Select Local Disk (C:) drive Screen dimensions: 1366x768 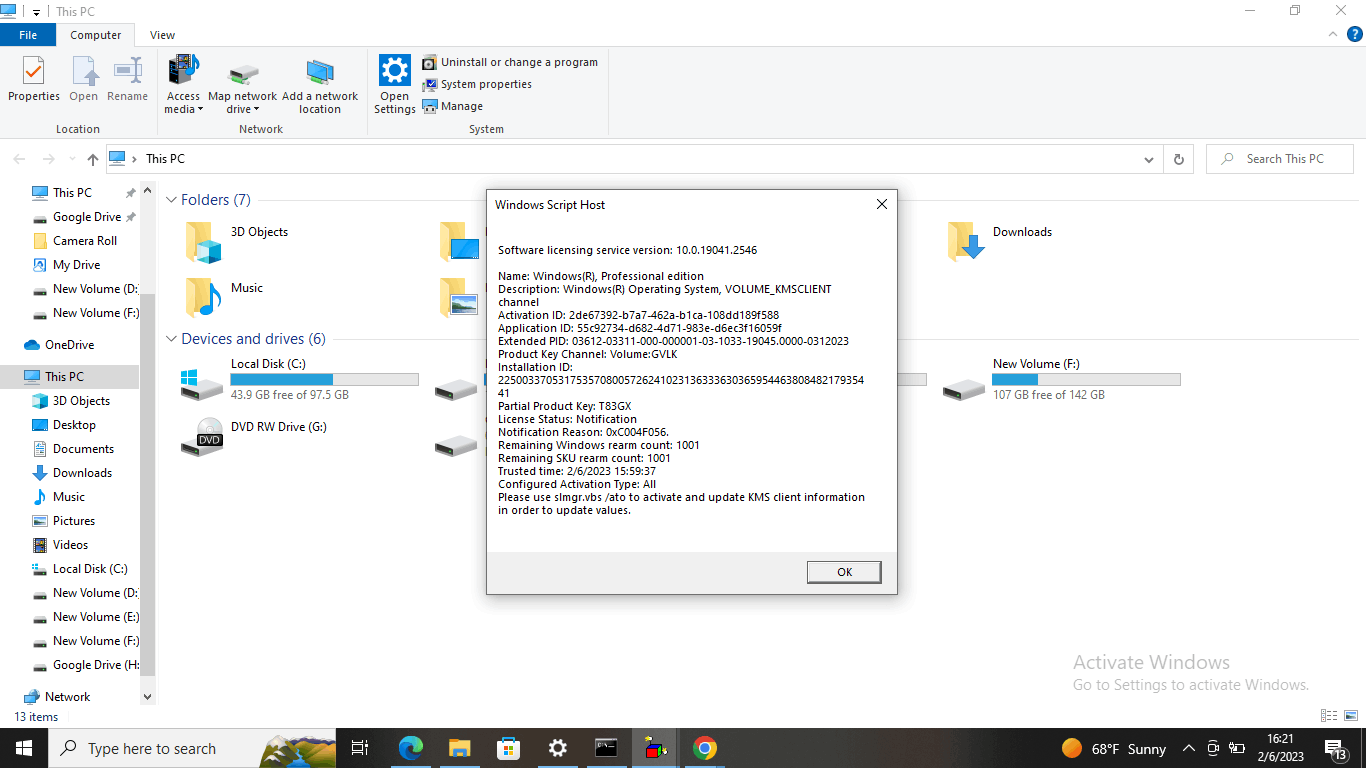click(300, 380)
